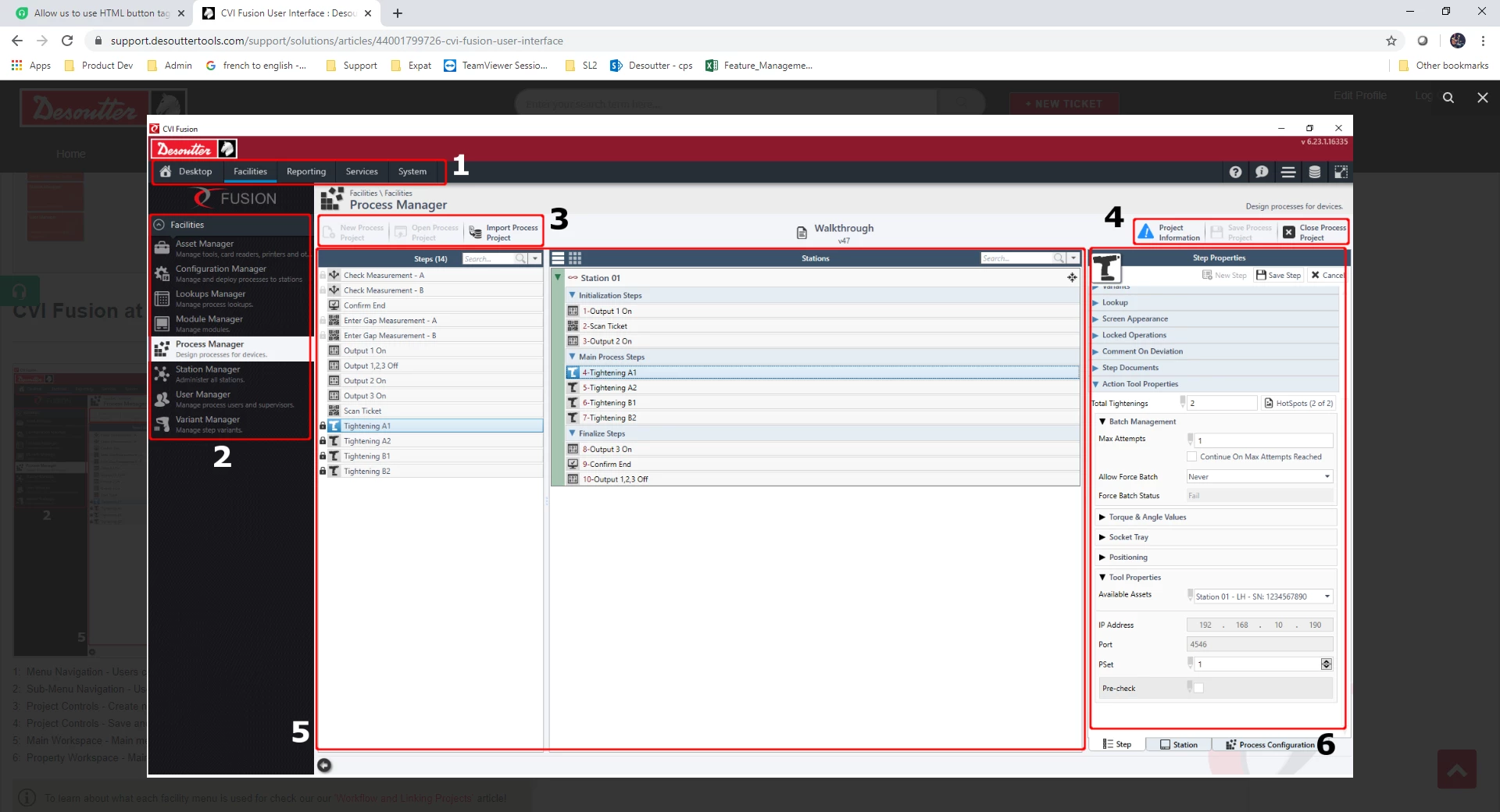Toggle the lock on Check Measurement - A
The image size is (1500, 812).
323,276
